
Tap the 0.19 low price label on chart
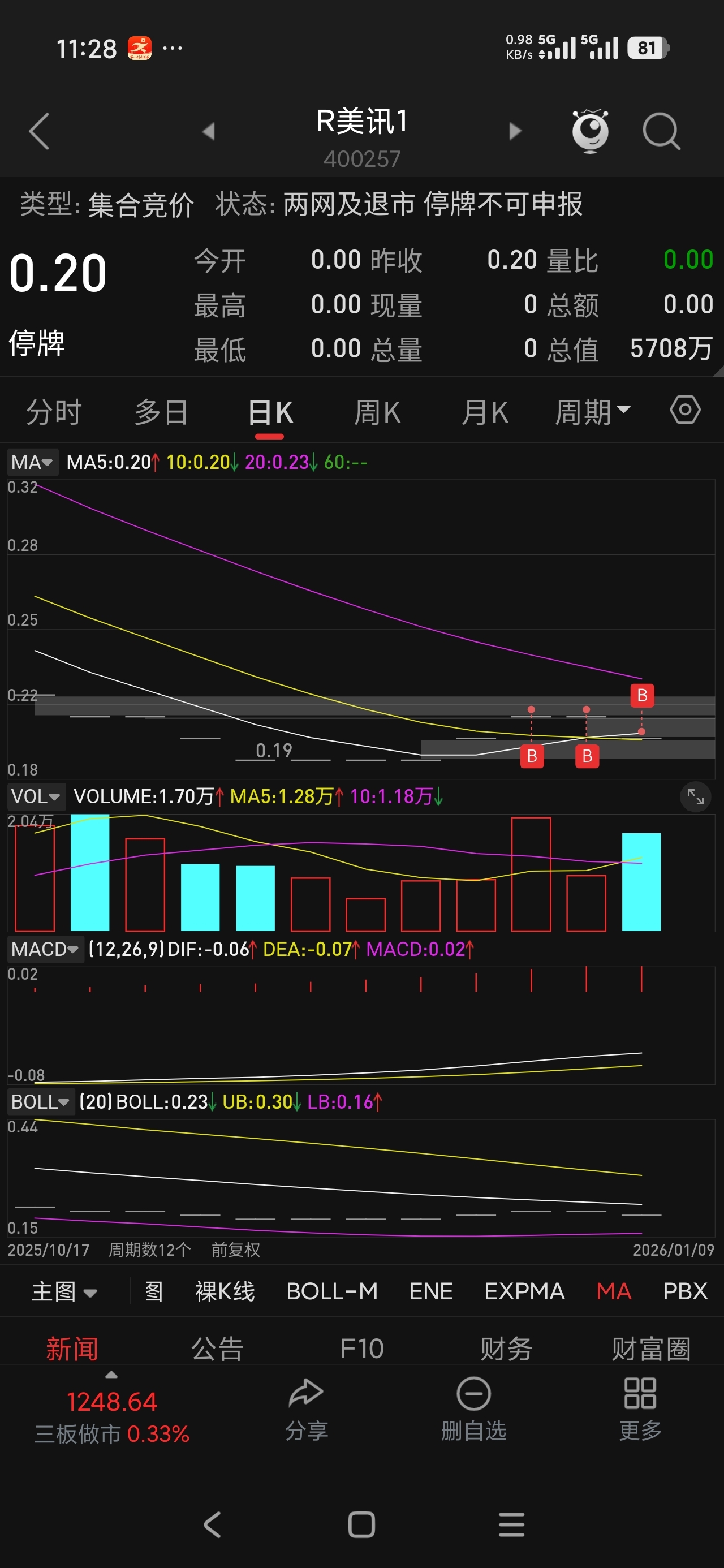tap(273, 750)
